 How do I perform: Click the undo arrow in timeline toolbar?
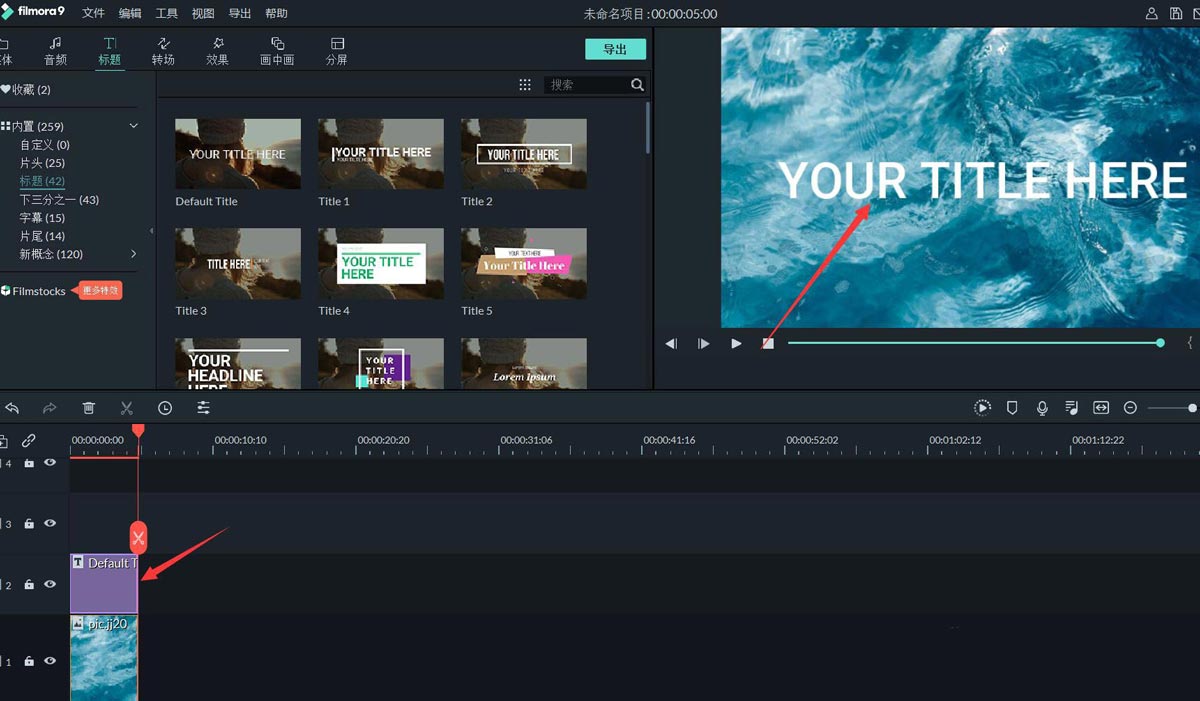click(x=12, y=408)
